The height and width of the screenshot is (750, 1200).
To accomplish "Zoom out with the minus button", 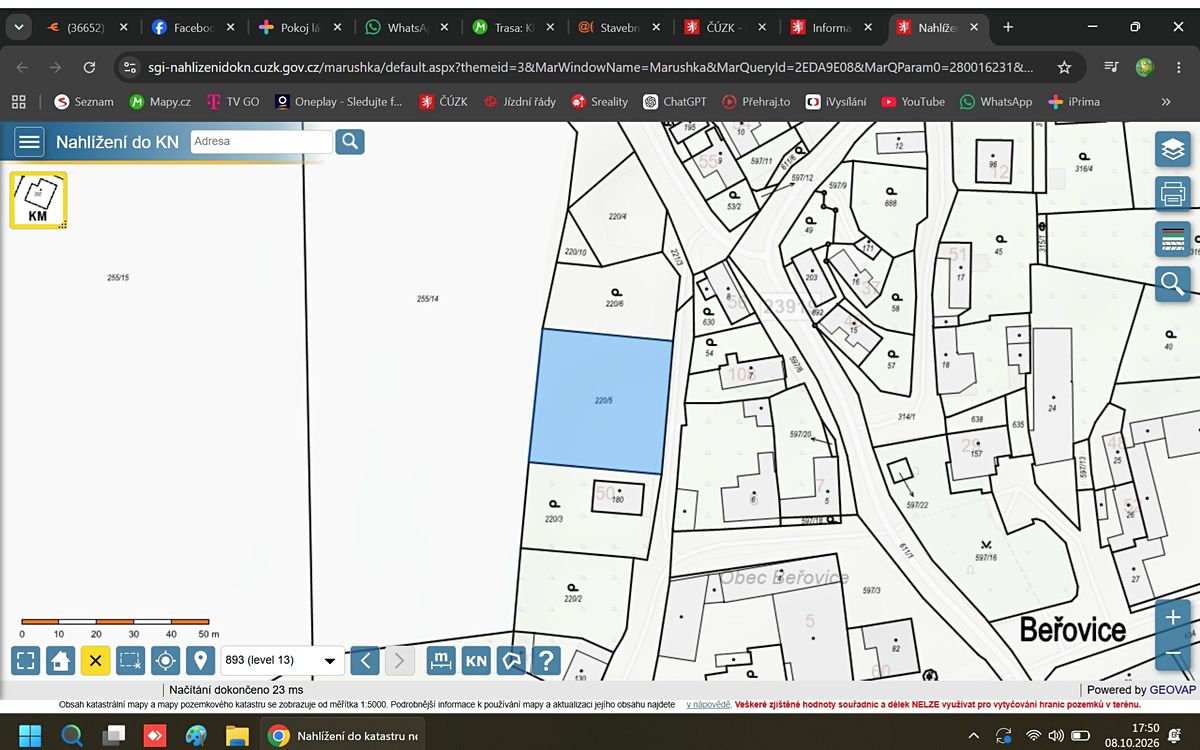I will point(1172,653).
